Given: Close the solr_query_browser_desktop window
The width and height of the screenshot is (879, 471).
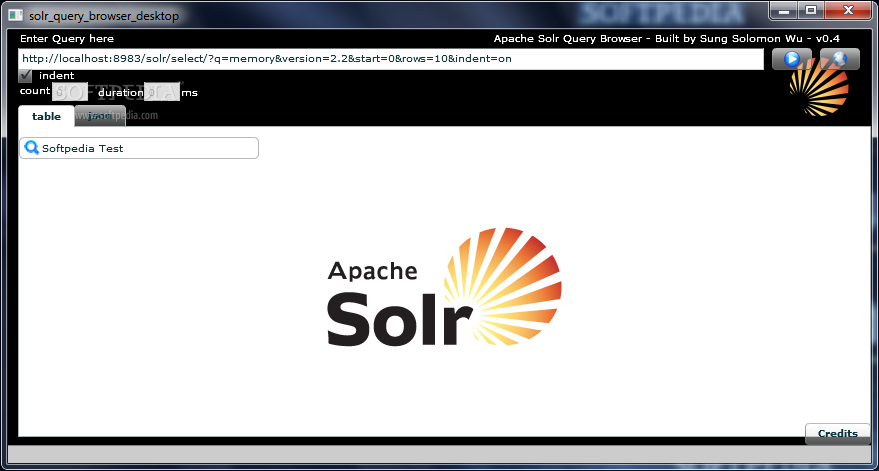Looking at the screenshot, I should click(848, 11).
